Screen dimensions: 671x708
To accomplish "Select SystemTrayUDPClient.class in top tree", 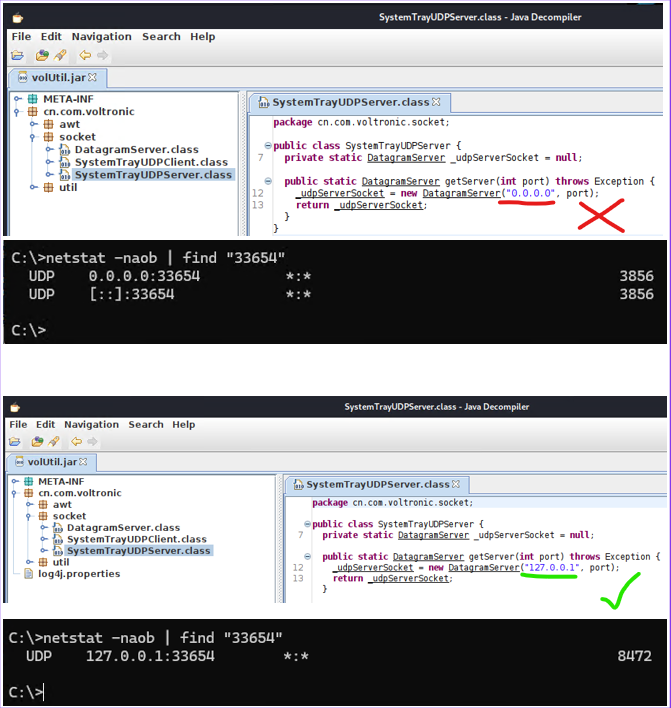I will [151, 162].
